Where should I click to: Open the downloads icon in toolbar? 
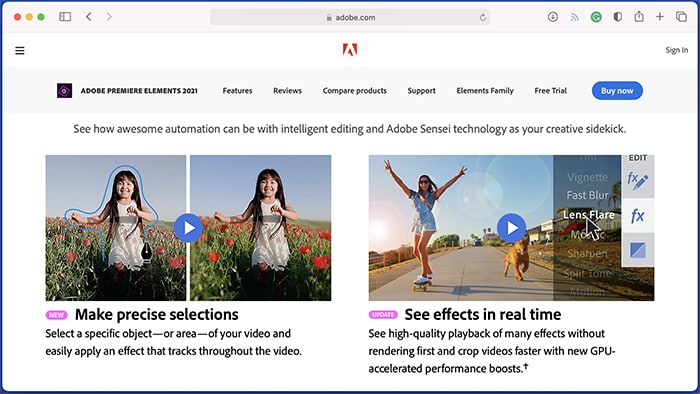click(553, 17)
